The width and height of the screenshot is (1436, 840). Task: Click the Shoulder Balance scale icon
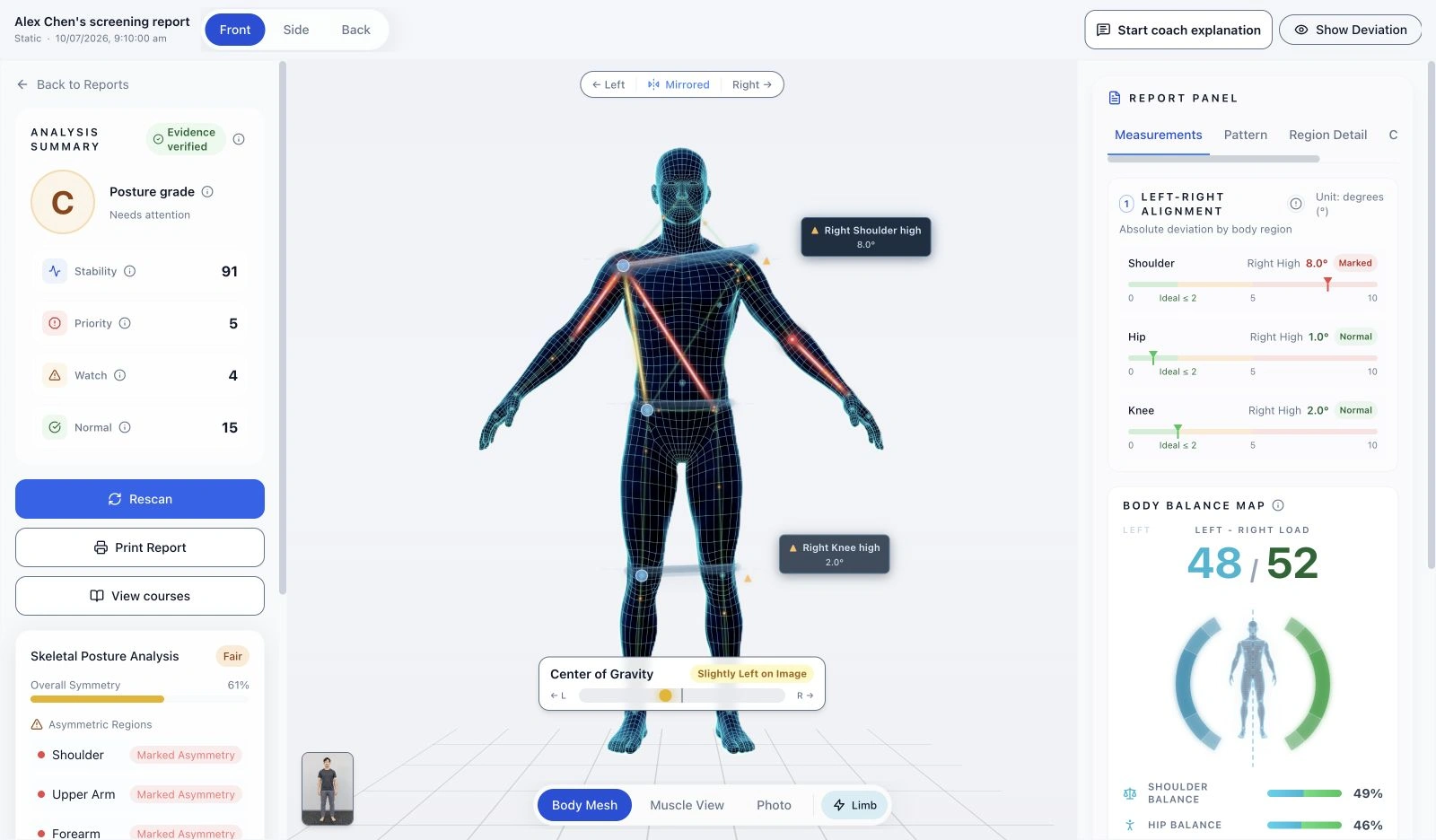[x=1130, y=793]
